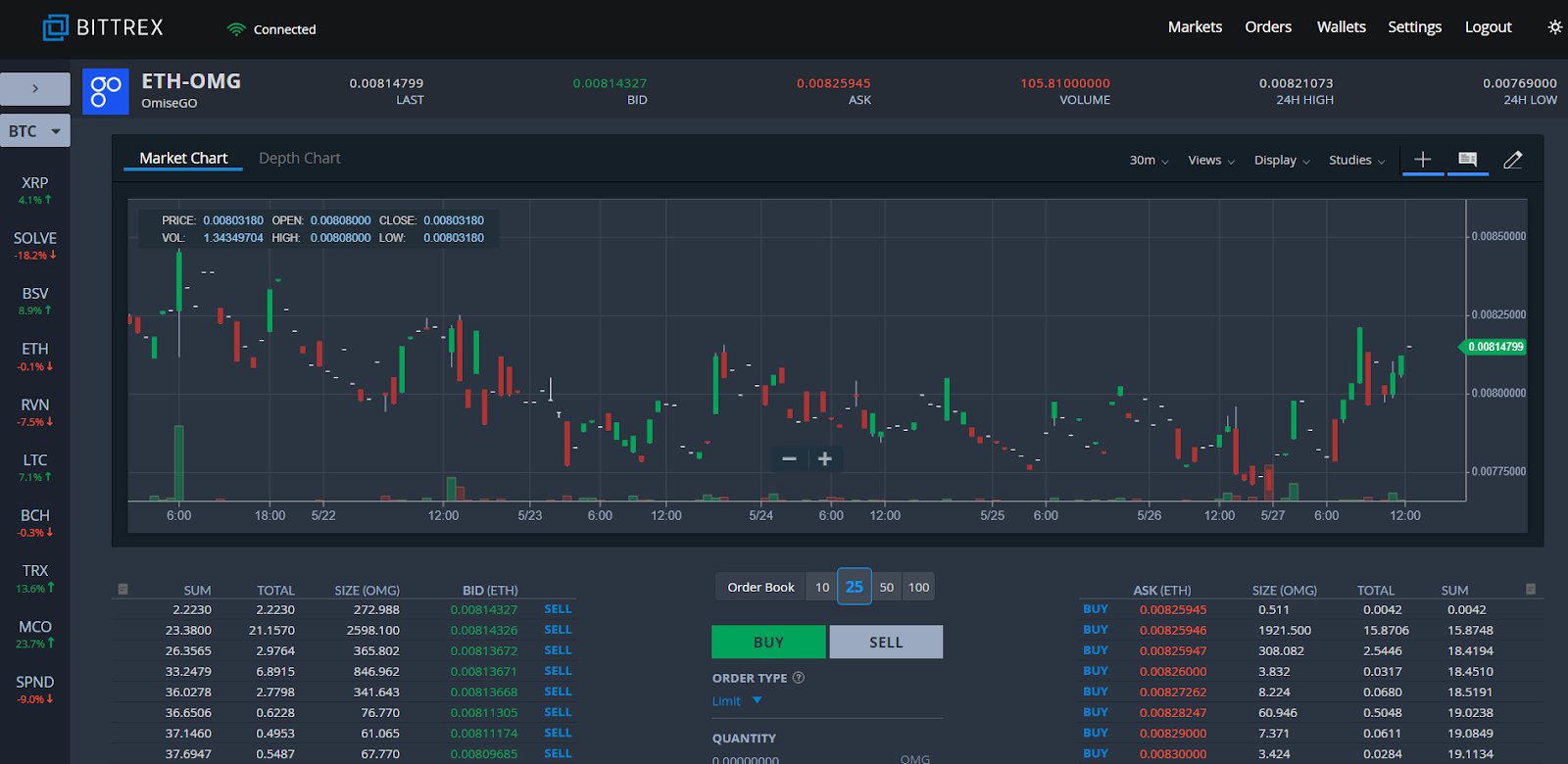Select the green BUY order side button

point(768,642)
